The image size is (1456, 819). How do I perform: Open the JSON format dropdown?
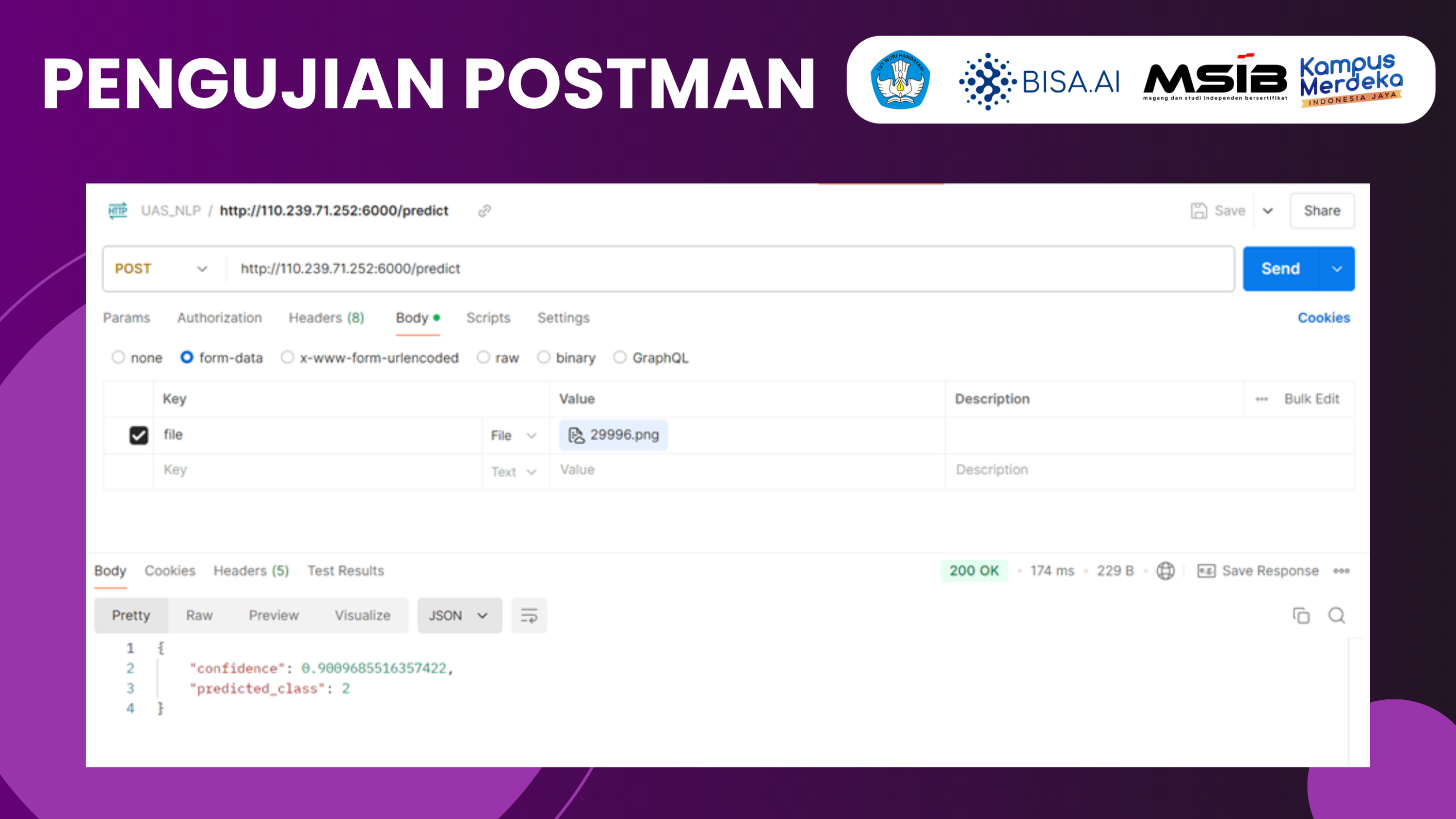pos(459,616)
